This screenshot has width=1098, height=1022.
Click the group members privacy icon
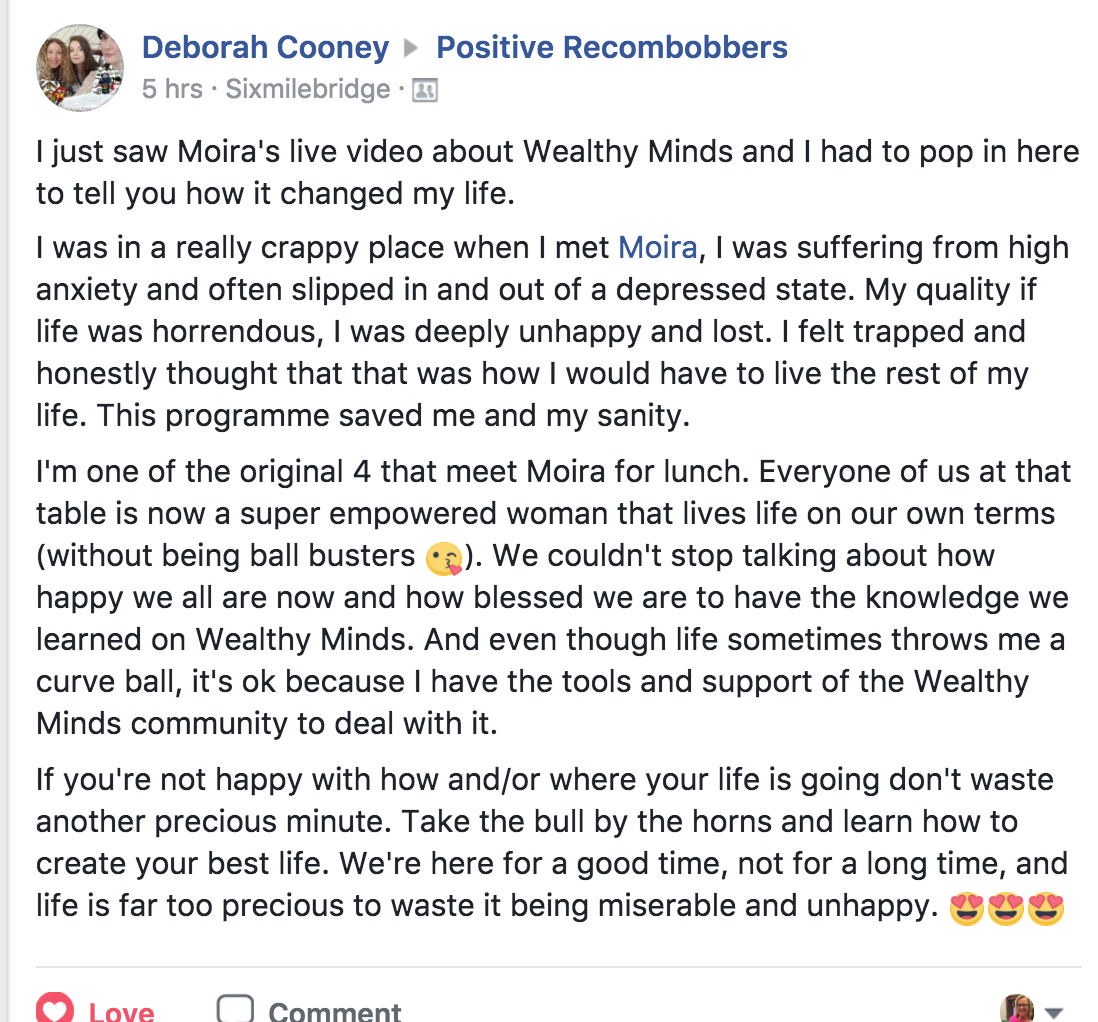click(x=425, y=90)
